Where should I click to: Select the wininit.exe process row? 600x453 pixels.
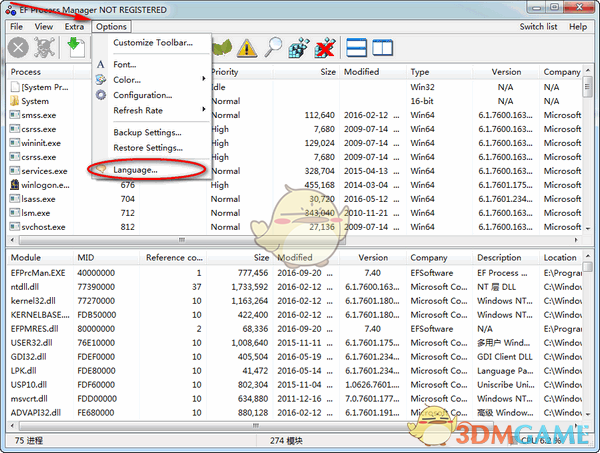click(295, 143)
